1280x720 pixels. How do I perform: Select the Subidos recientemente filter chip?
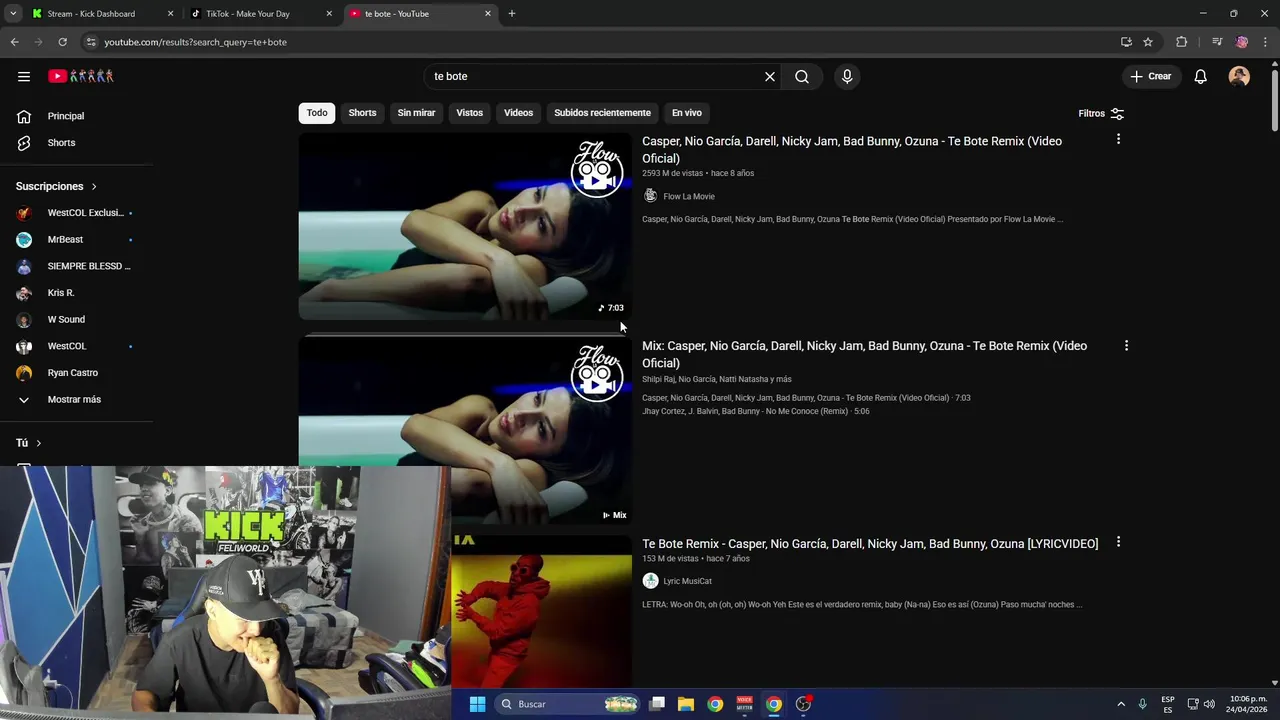[x=602, y=113]
